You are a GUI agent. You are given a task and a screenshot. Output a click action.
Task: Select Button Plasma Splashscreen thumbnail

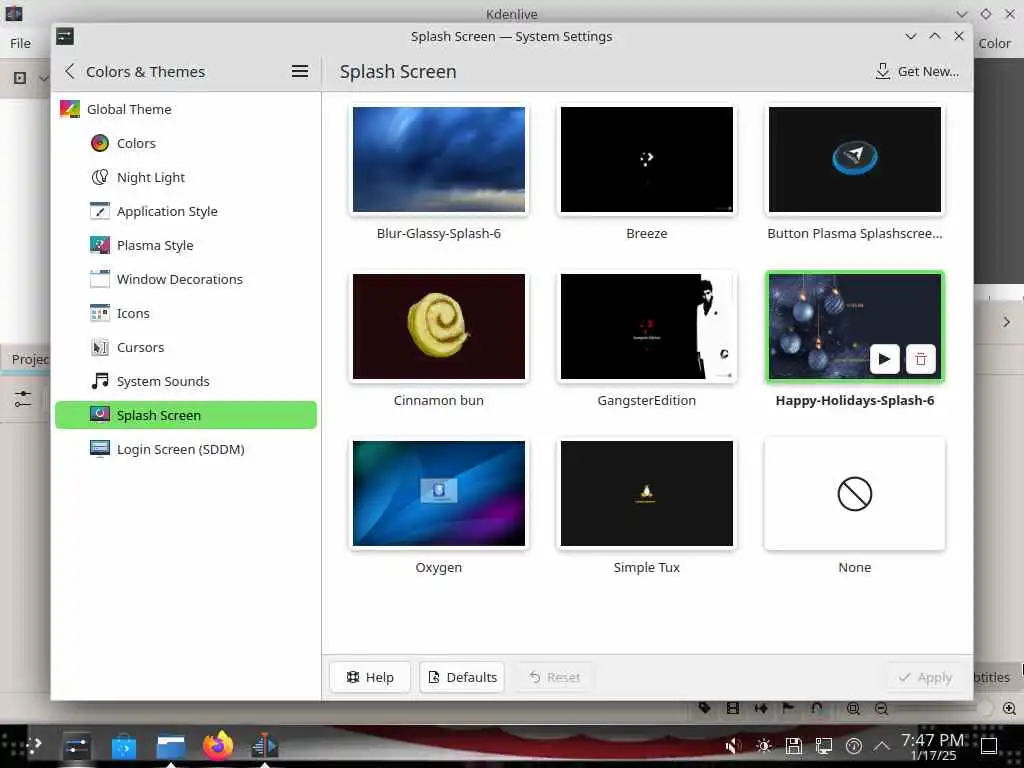[x=855, y=159]
